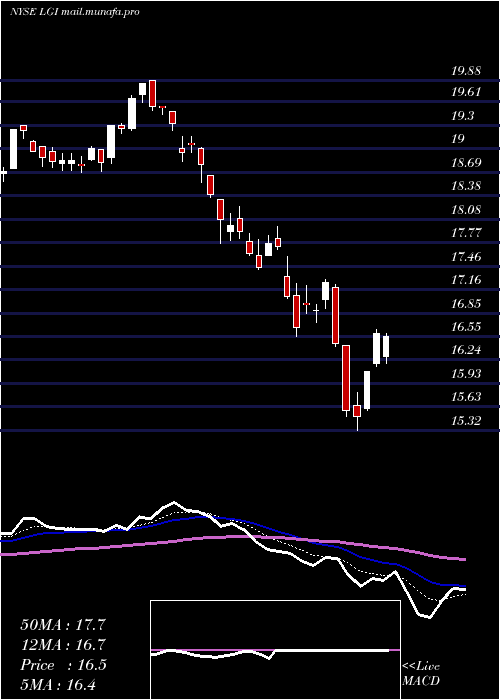Click the 12MA : 16.7 readout
The height and width of the screenshot is (700, 500).
click(x=63, y=645)
